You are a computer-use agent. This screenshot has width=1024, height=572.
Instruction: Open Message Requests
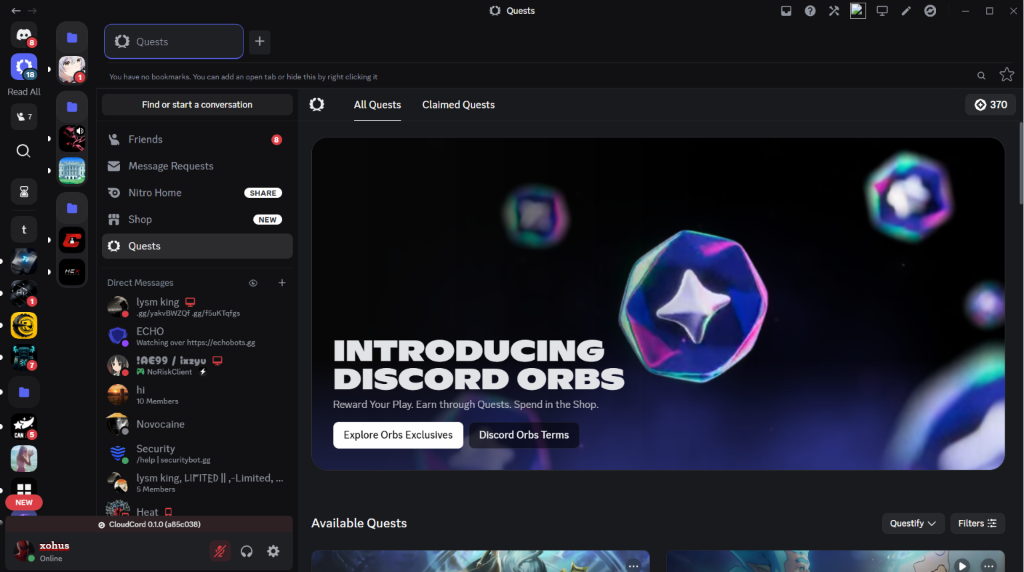[x=197, y=166]
